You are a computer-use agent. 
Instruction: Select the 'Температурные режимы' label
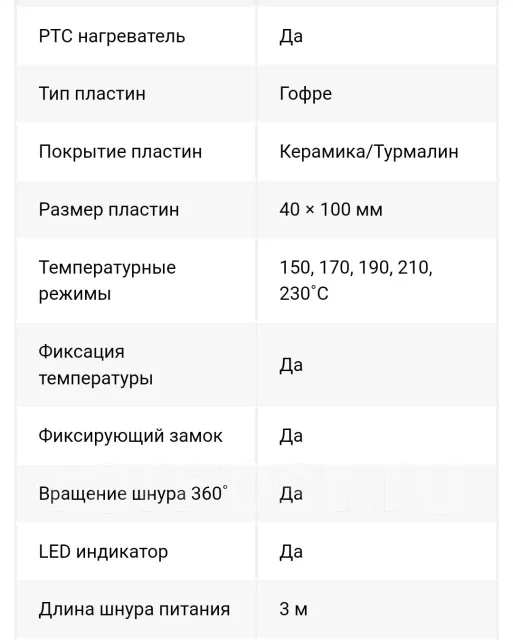pos(107,281)
